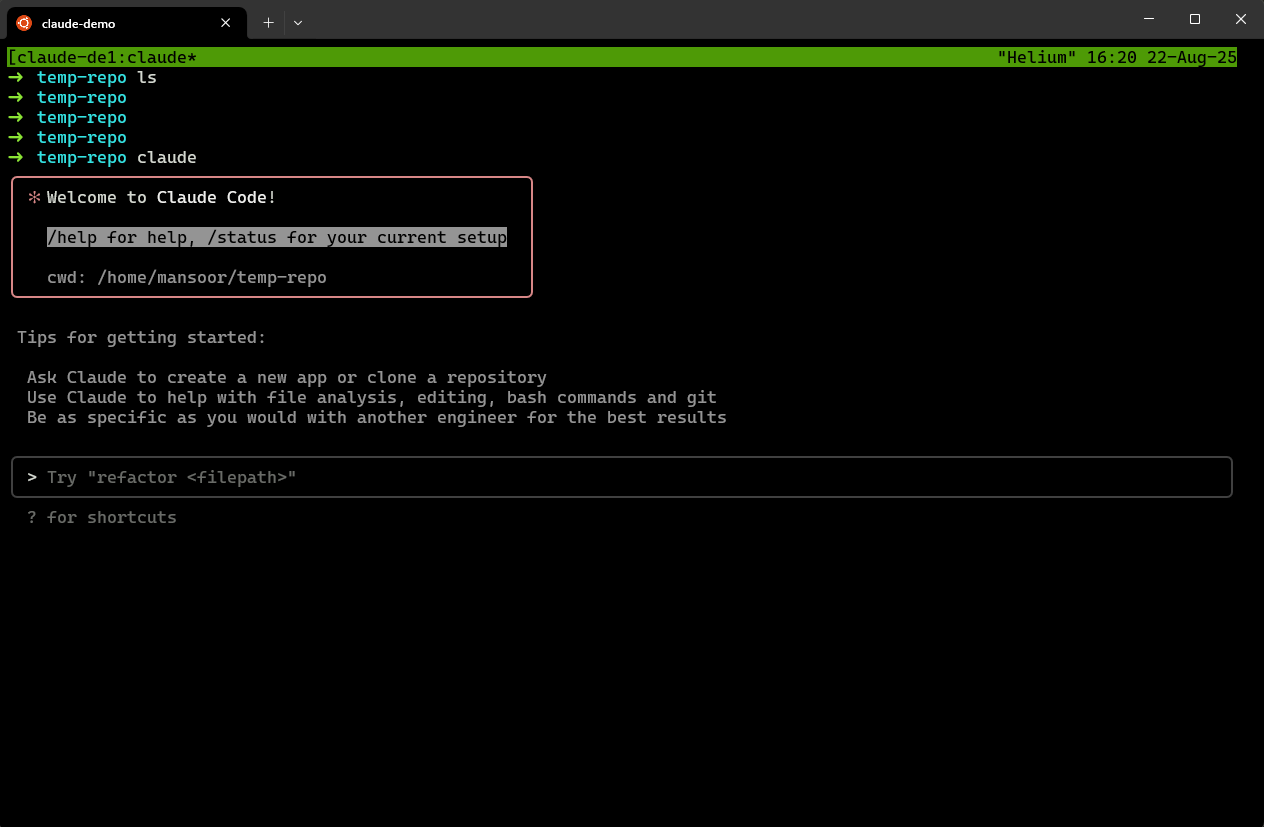Click the Ubuntu icon on claude-demo tab
Viewport: 1264px width, 827px height.
coord(24,23)
